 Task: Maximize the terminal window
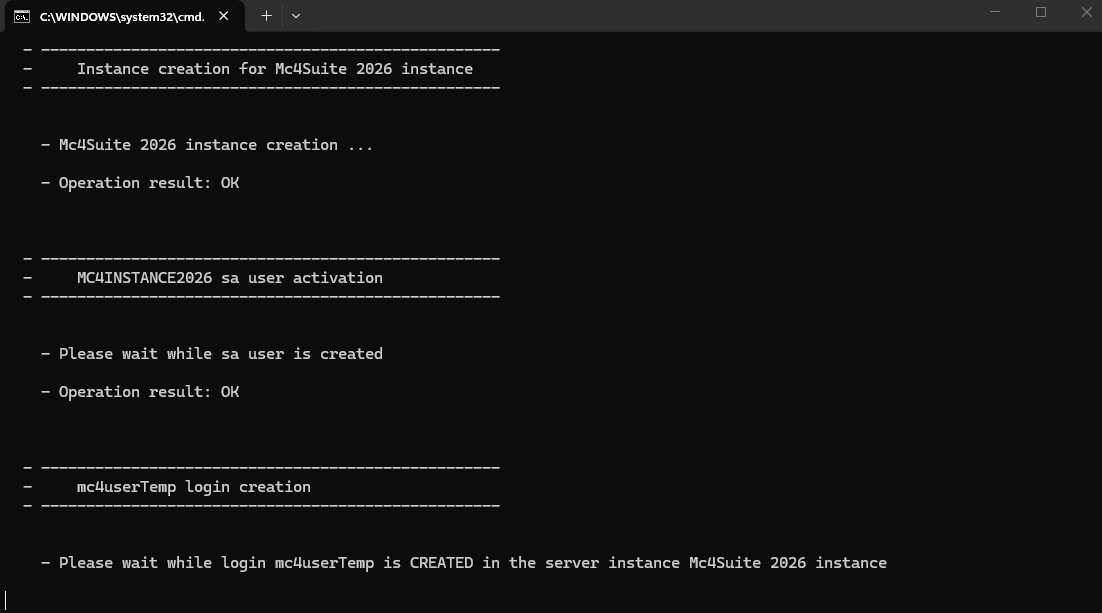click(1040, 13)
